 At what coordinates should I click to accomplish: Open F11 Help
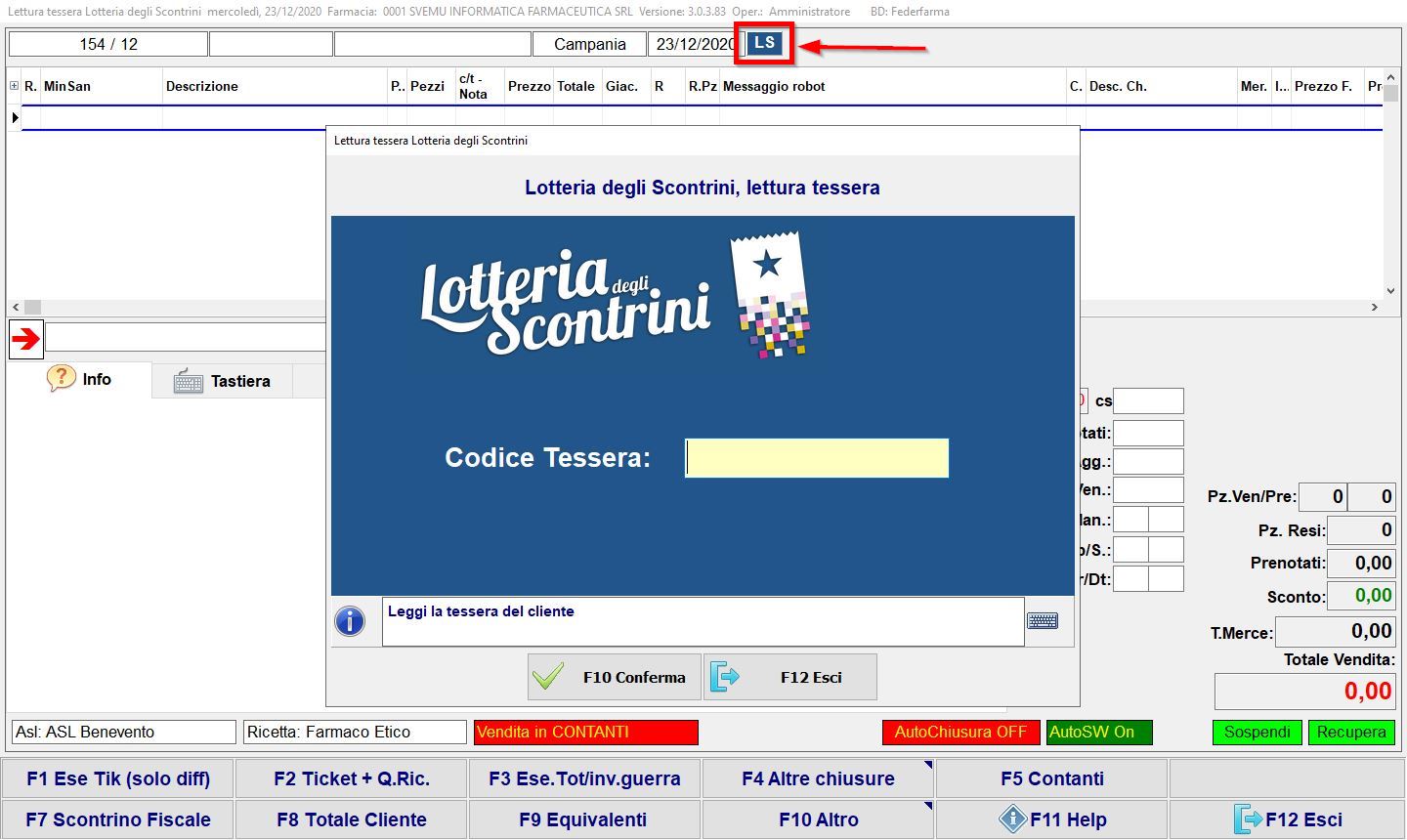point(1051,820)
